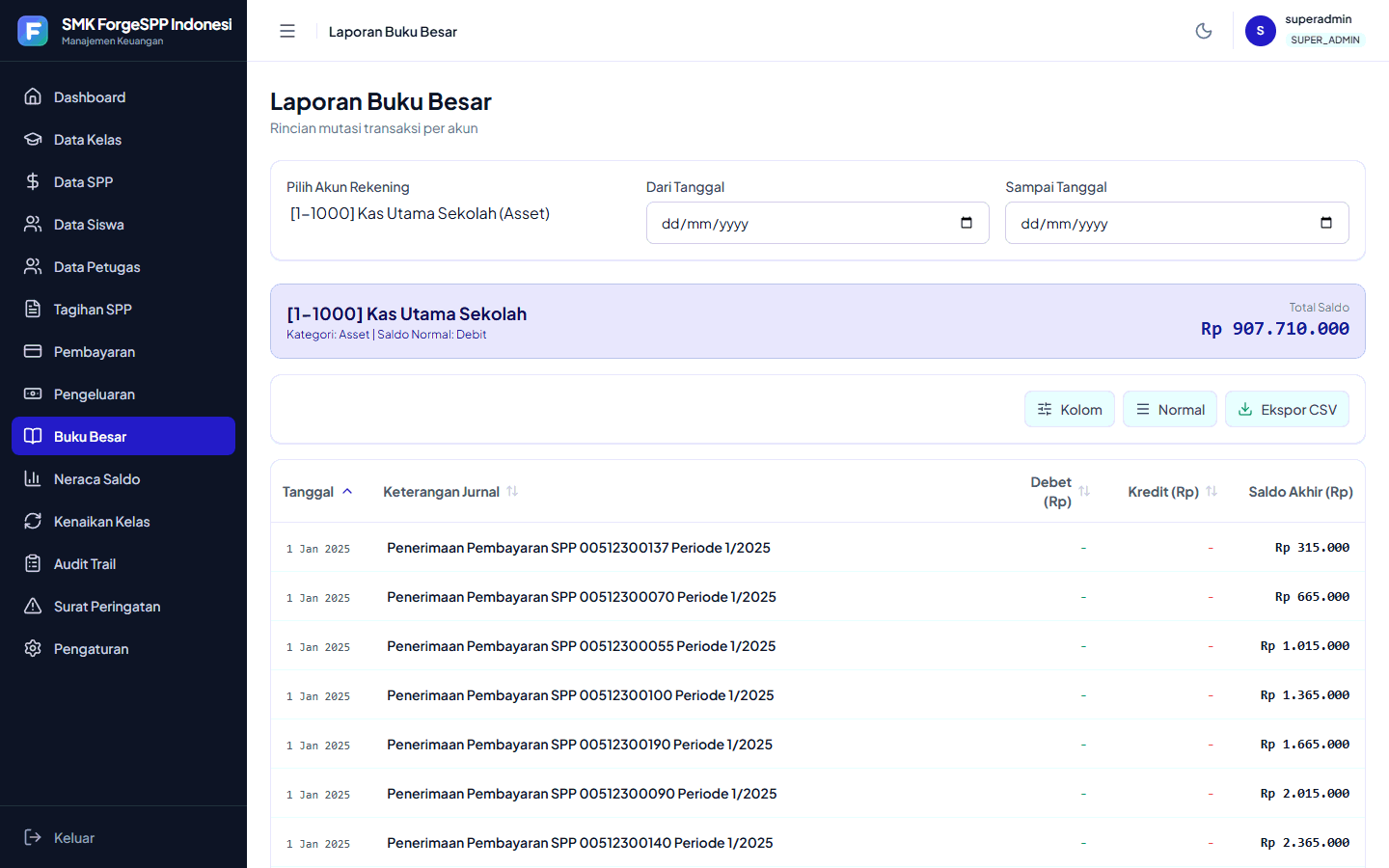This screenshot has width=1389, height=868.
Task: Click the ForgeSPP logo icon
Action: point(33,31)
